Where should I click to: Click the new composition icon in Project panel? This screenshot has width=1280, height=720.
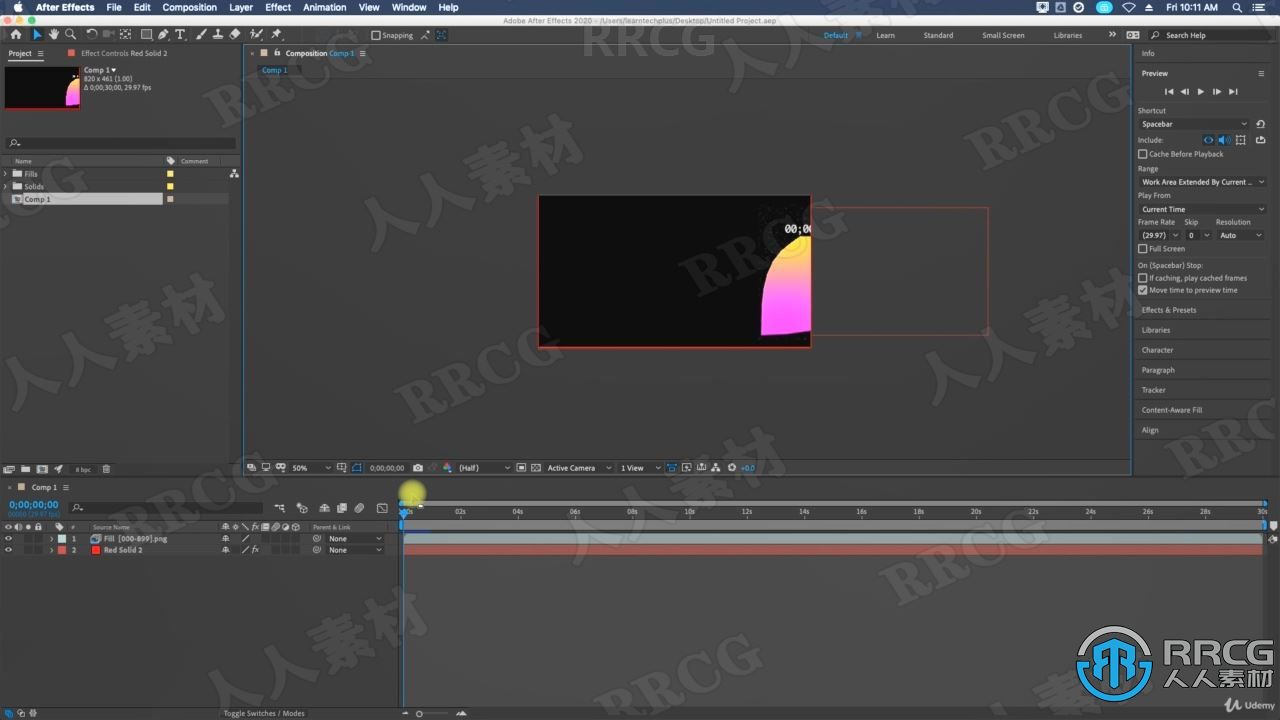click(41, 469)
